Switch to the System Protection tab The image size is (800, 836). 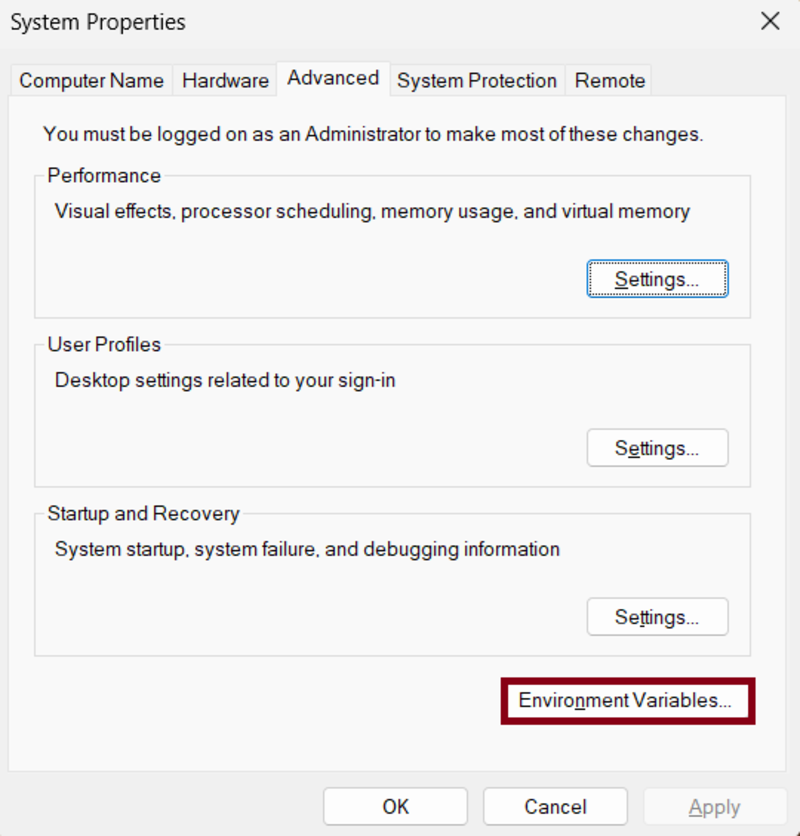477,80
